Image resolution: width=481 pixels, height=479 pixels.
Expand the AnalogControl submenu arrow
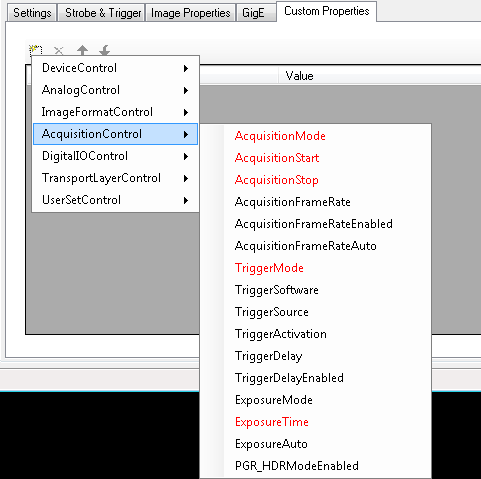(x=186, y=90)
